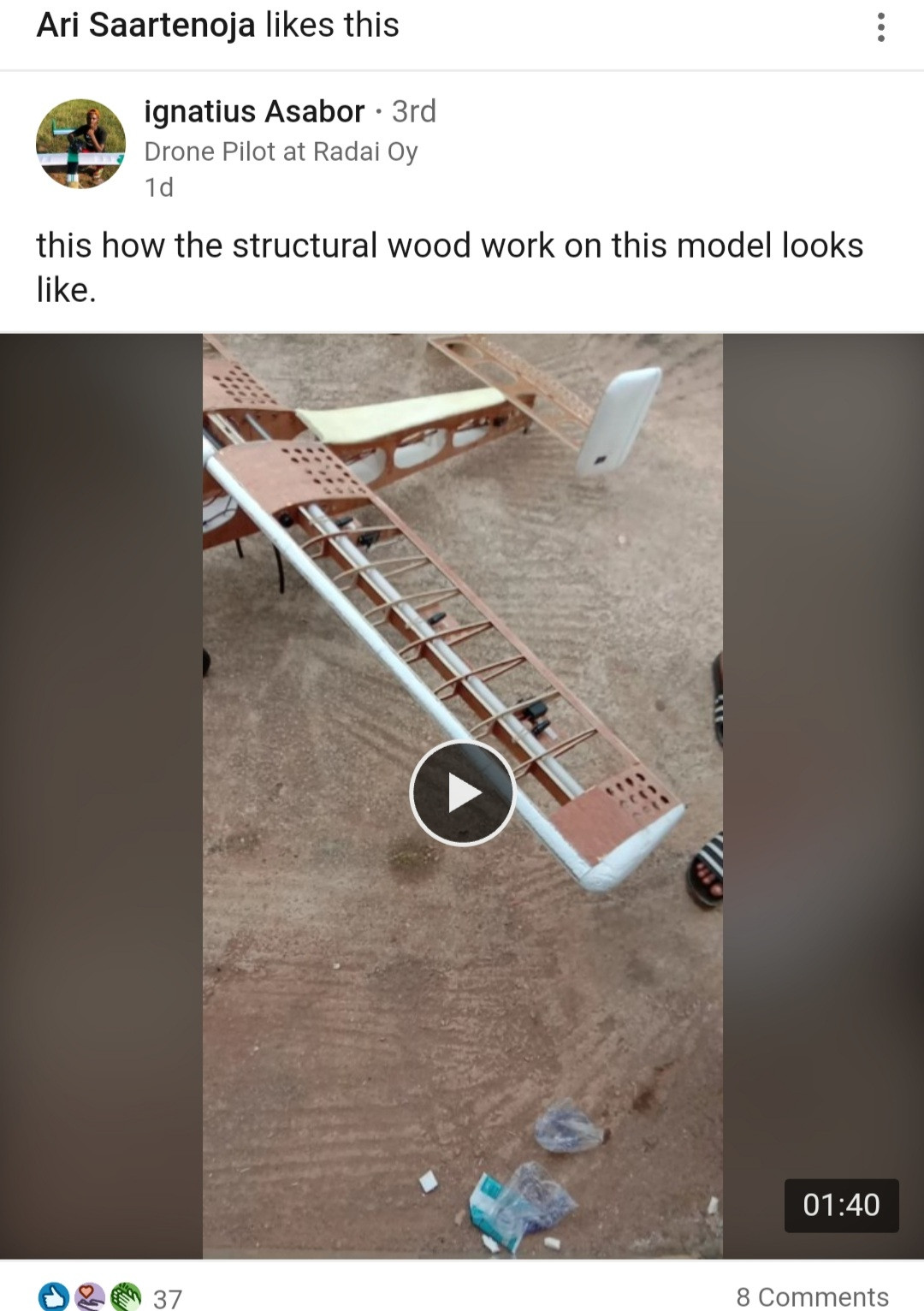Open ignatius Asabor's profile picture
Screen dimensions: 924x1311
pos(80,143)
